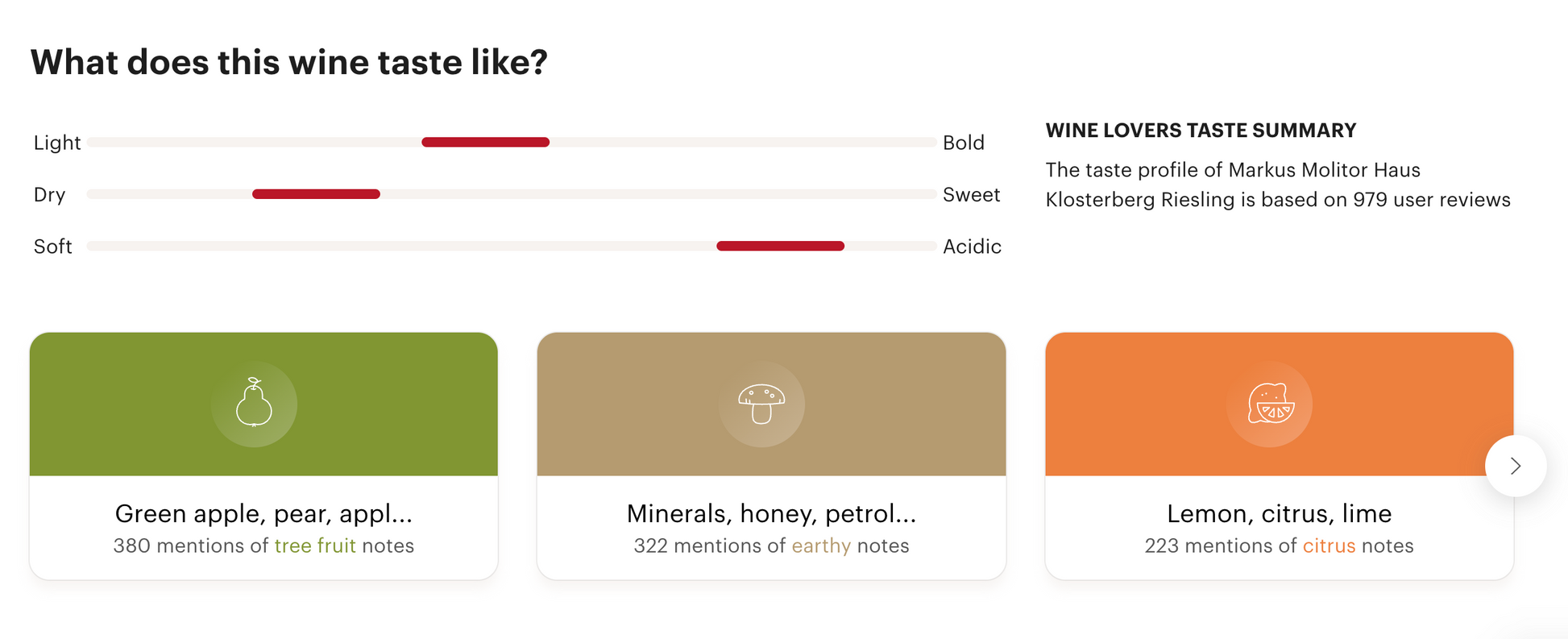Click the citrus notes link
This screenshot has width=1568, height=639.
(x=1329, y=546)
